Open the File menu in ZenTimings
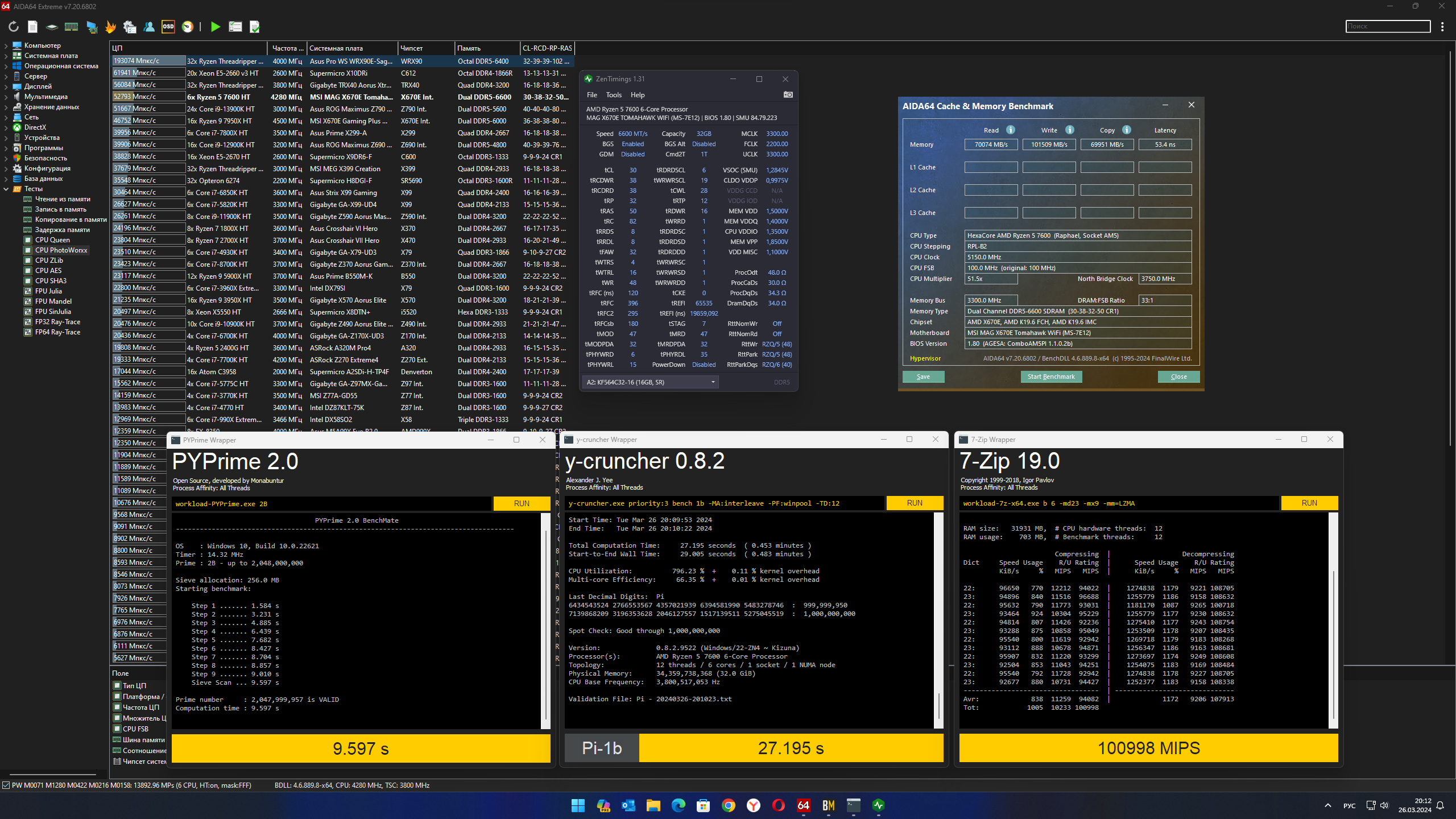This screenshot has width=1456, height=819. [591, 95]
